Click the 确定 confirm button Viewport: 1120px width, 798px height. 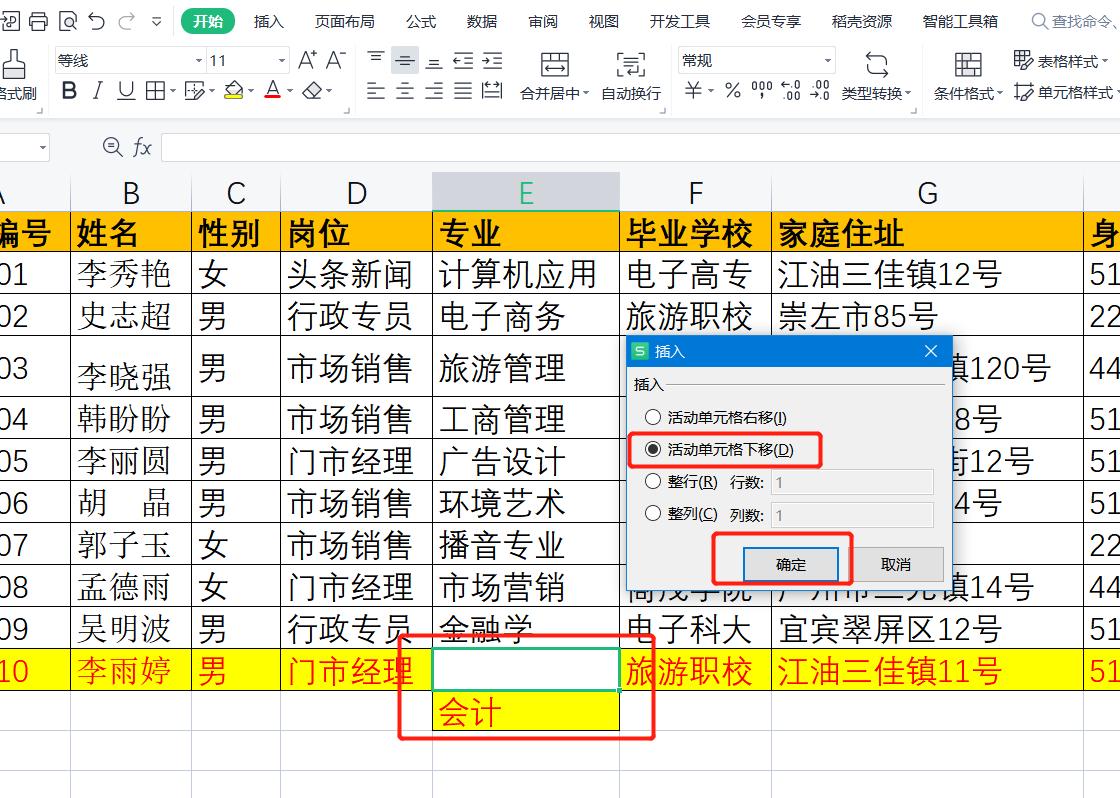coord(790,563)
